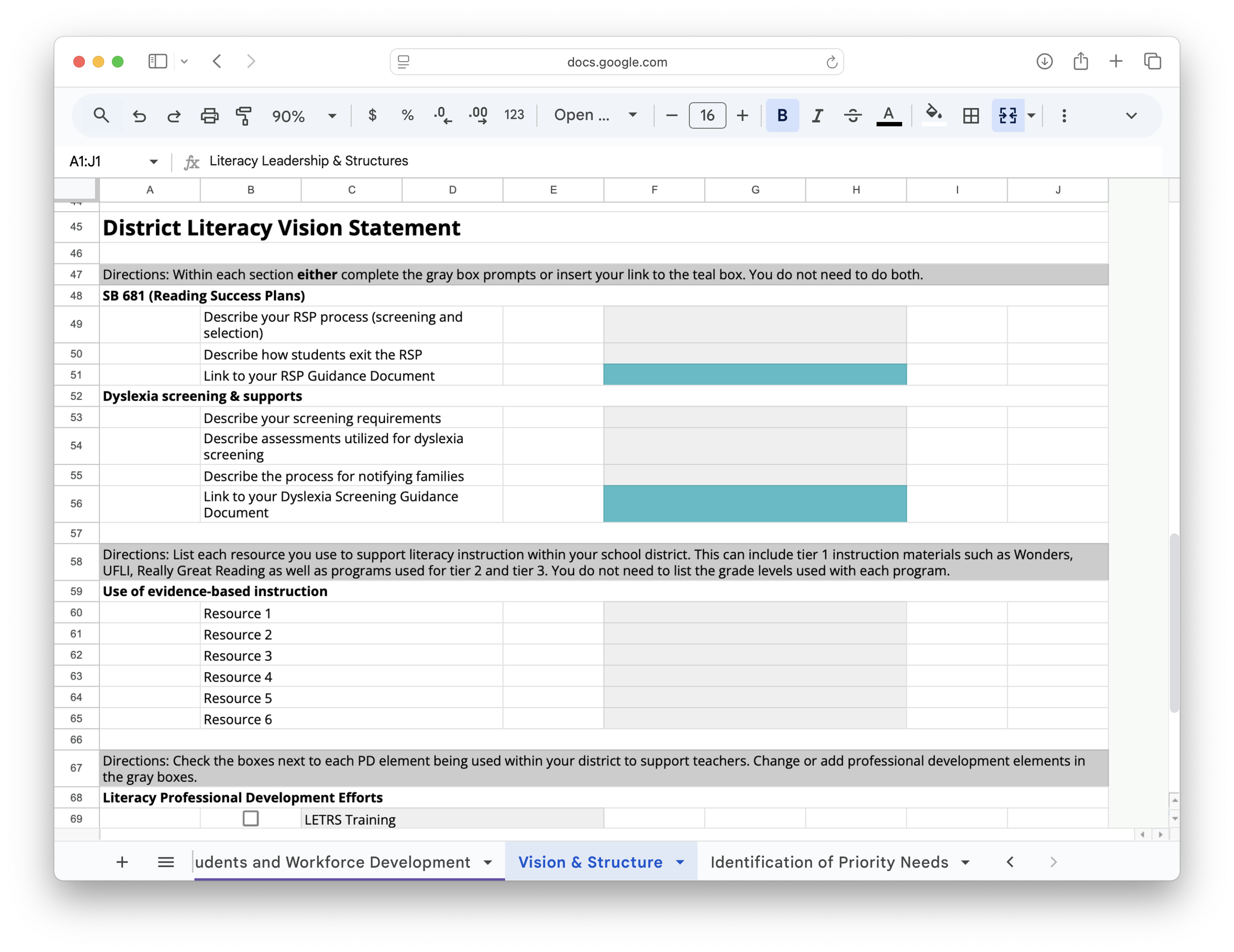Toggle bold formatting off

782,116
